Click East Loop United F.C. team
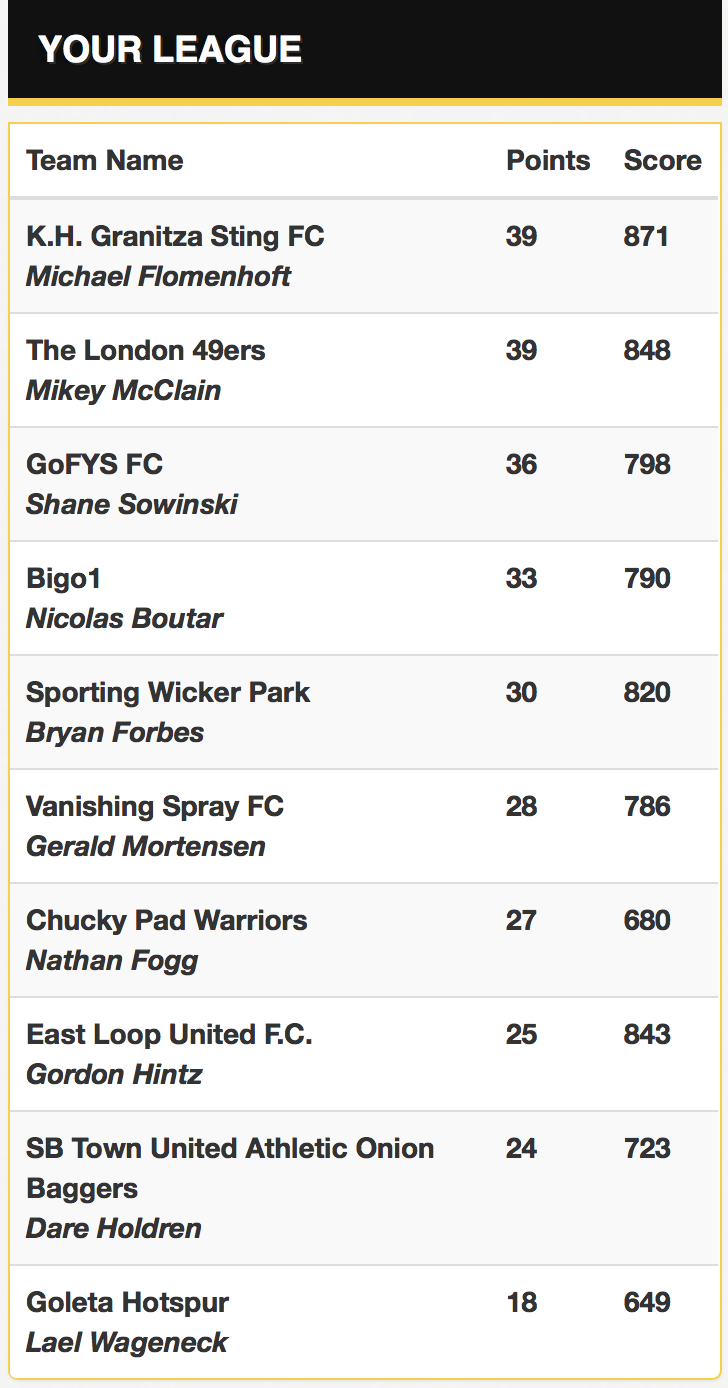This screenshot has width=728, height=1388. click(169, 1035)
